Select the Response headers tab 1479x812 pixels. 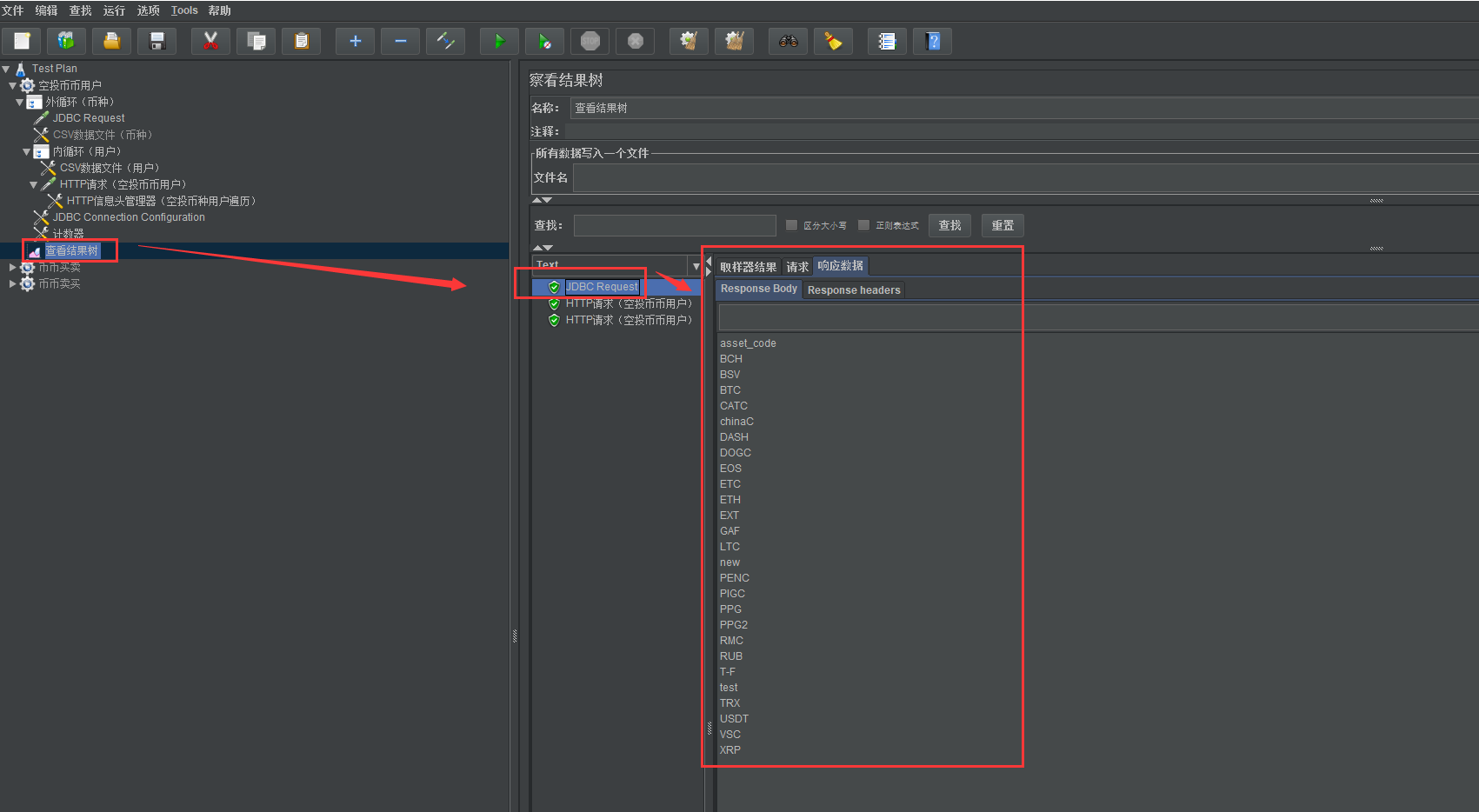[854, 290]
